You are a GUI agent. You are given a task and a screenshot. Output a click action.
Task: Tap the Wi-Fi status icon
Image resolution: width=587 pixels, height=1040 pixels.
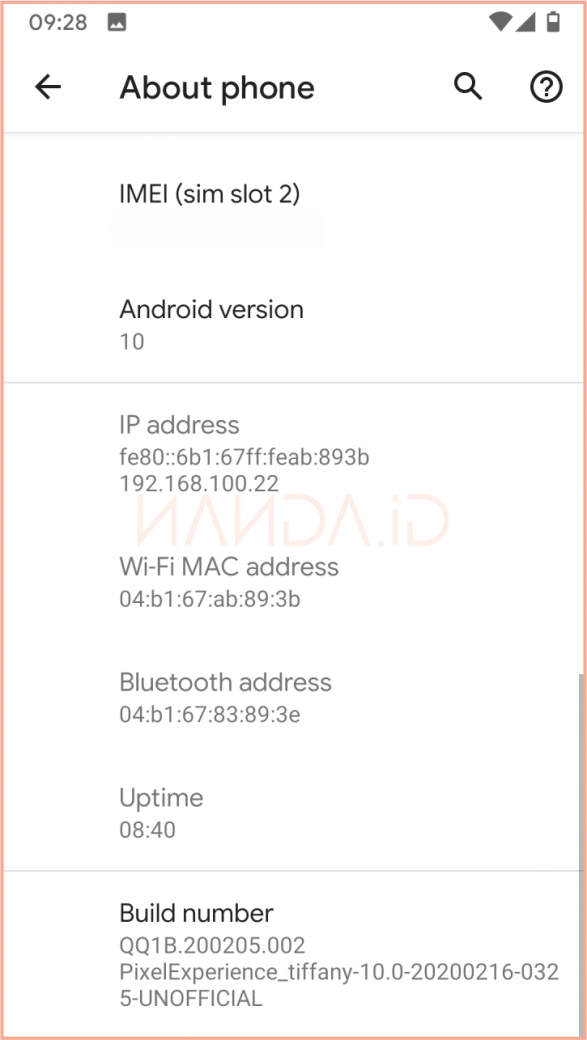(501, 23)
